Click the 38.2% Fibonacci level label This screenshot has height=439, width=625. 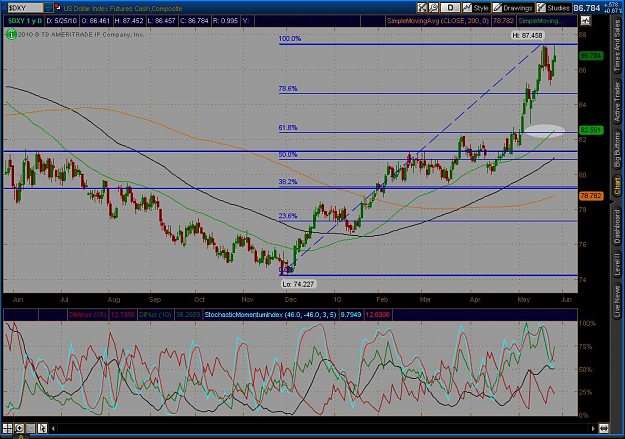coord(288,181)
